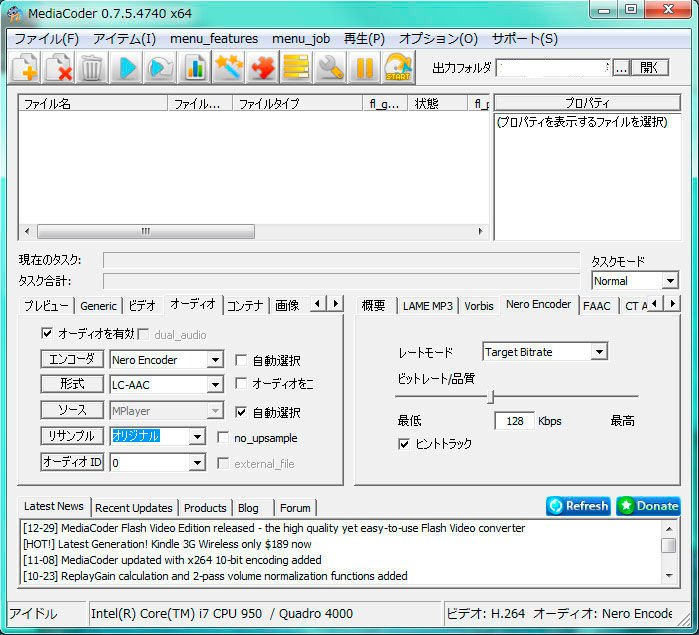
Task: Click the START transcoding icon
Action: [398, 67]
